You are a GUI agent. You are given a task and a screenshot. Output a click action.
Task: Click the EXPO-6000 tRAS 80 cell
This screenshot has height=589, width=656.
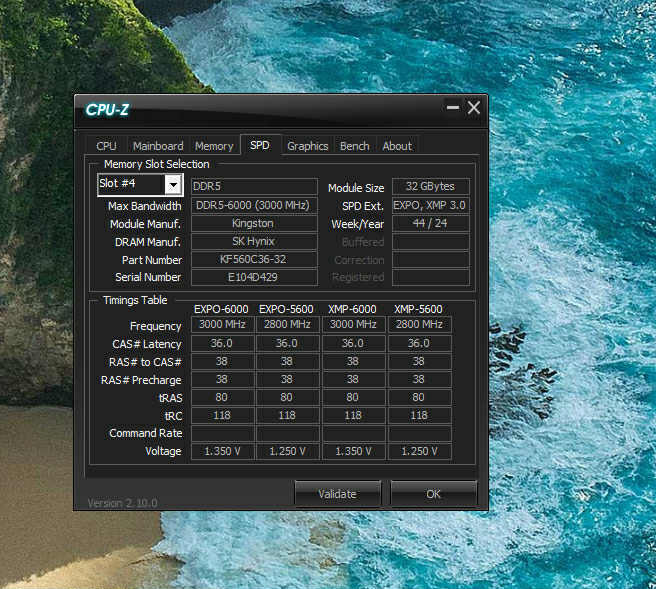(222, 397)
